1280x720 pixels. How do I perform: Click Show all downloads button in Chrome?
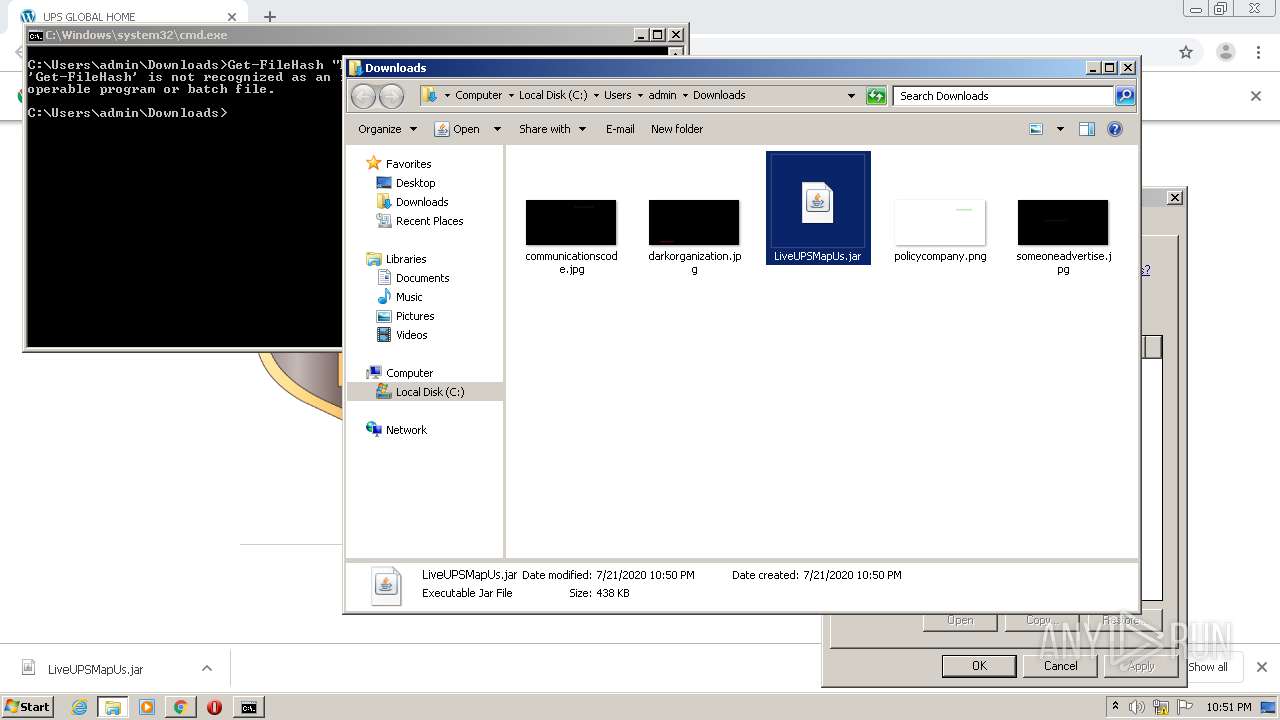pos(1208,667)
